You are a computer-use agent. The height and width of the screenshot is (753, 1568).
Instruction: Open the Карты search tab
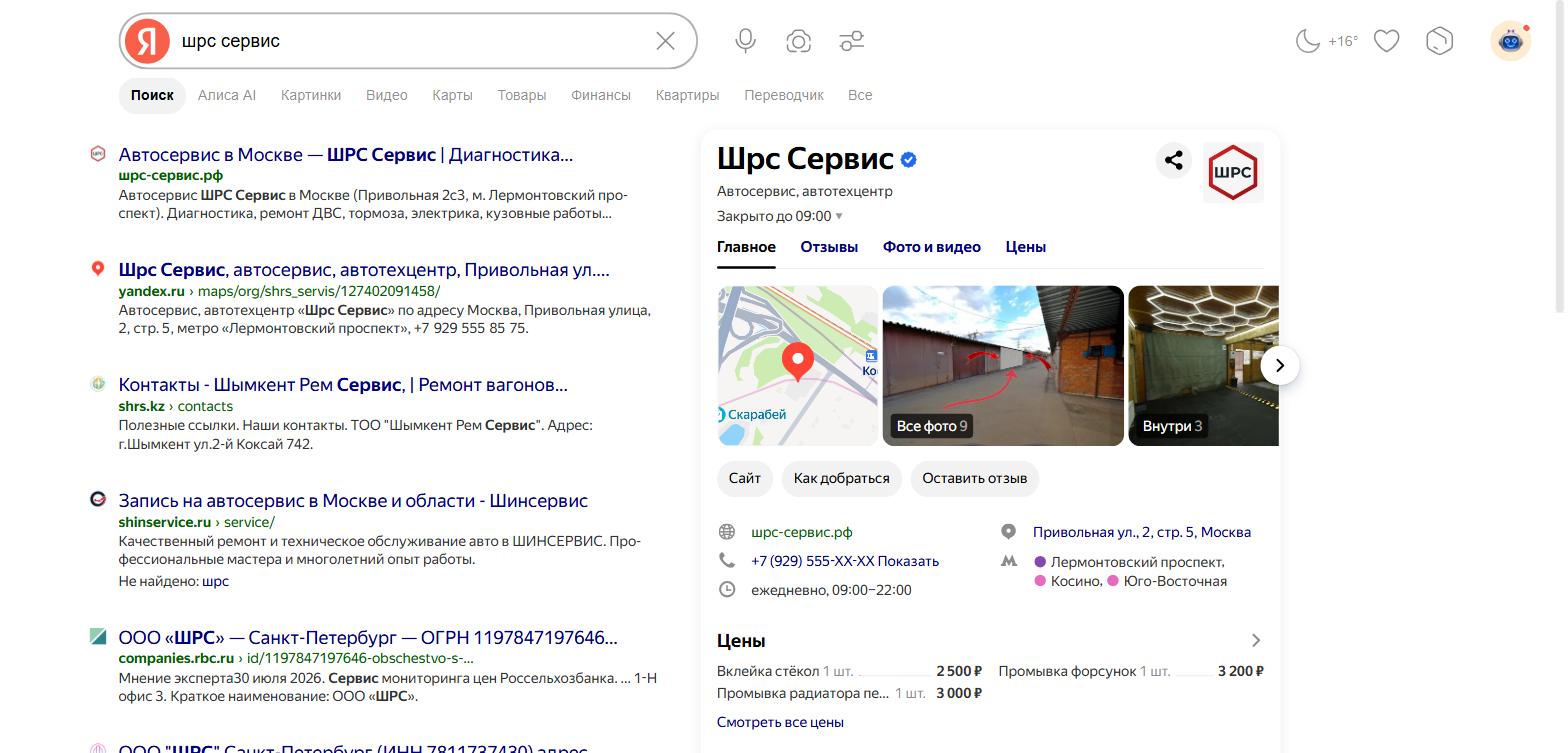452,95
